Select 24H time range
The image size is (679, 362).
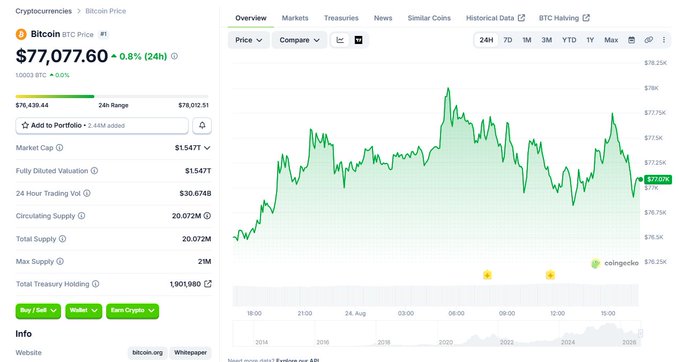tap(486, 40)
